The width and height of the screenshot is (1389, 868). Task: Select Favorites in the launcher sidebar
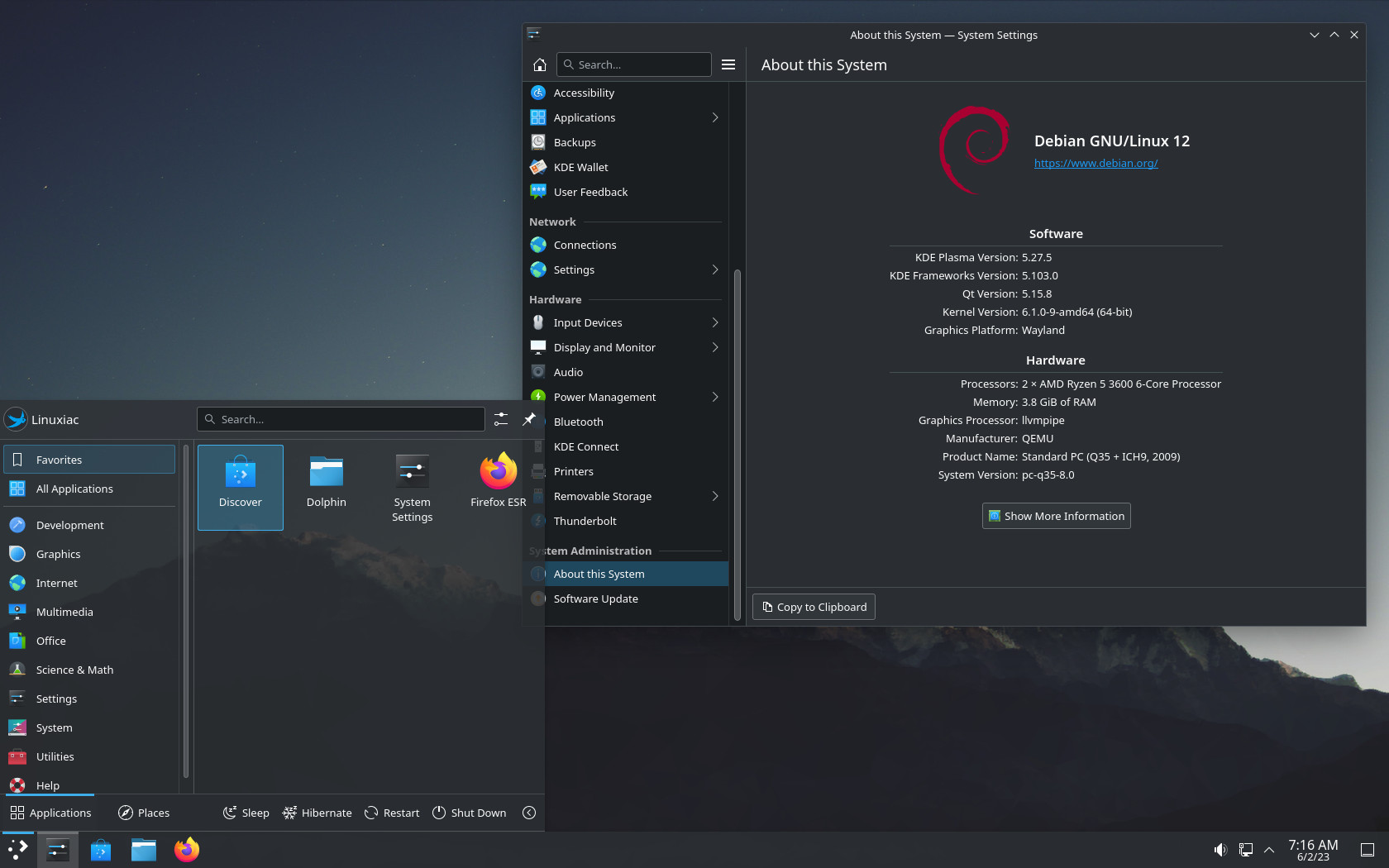[x=89, y=460]
